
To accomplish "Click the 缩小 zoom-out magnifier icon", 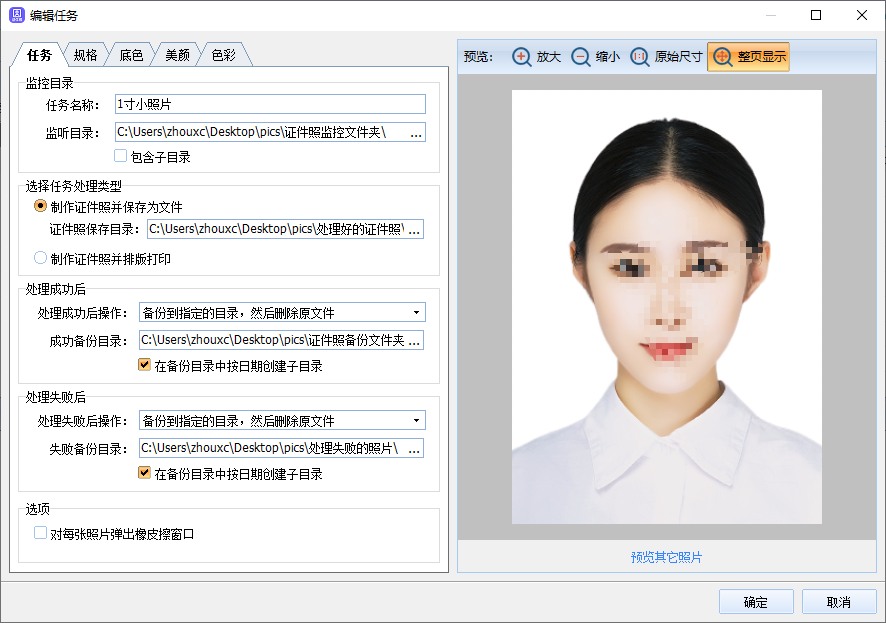I will click(x=580, y=56).
